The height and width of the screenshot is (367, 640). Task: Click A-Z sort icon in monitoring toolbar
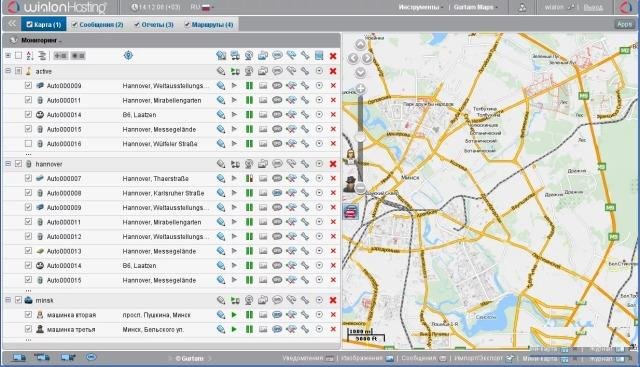click(29, 56)
